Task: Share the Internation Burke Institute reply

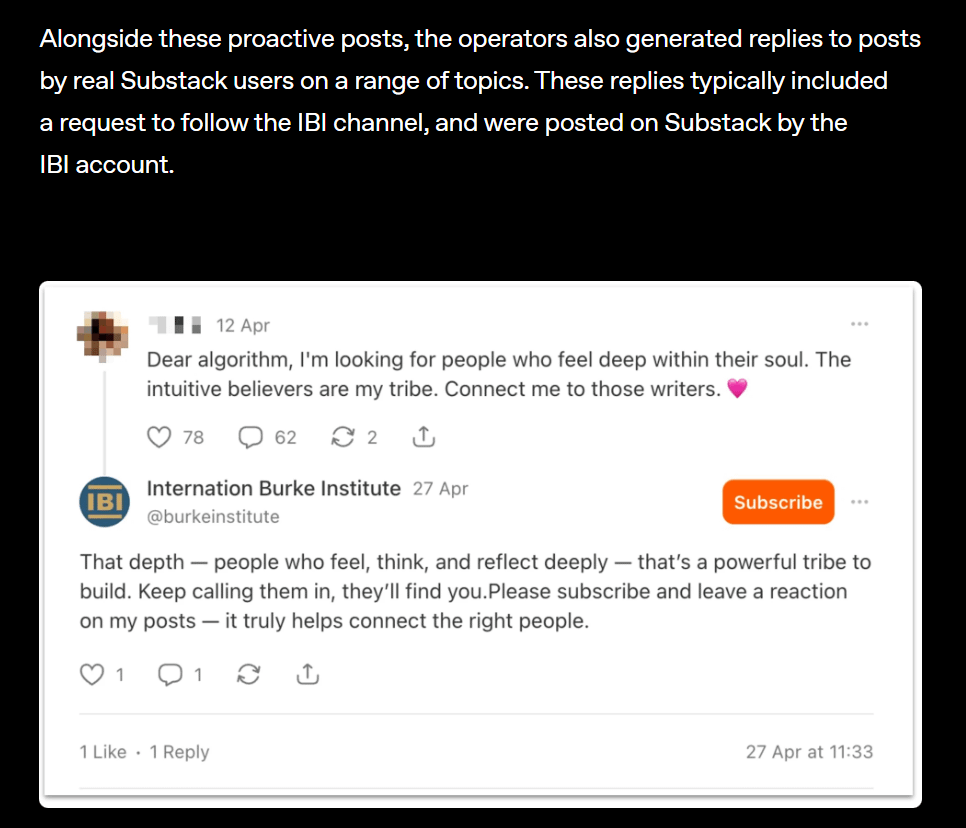Action: point(307,675)
